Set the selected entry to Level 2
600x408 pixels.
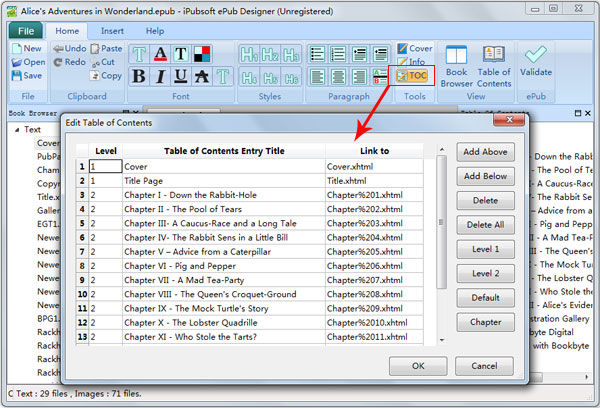tap(485, 273)
